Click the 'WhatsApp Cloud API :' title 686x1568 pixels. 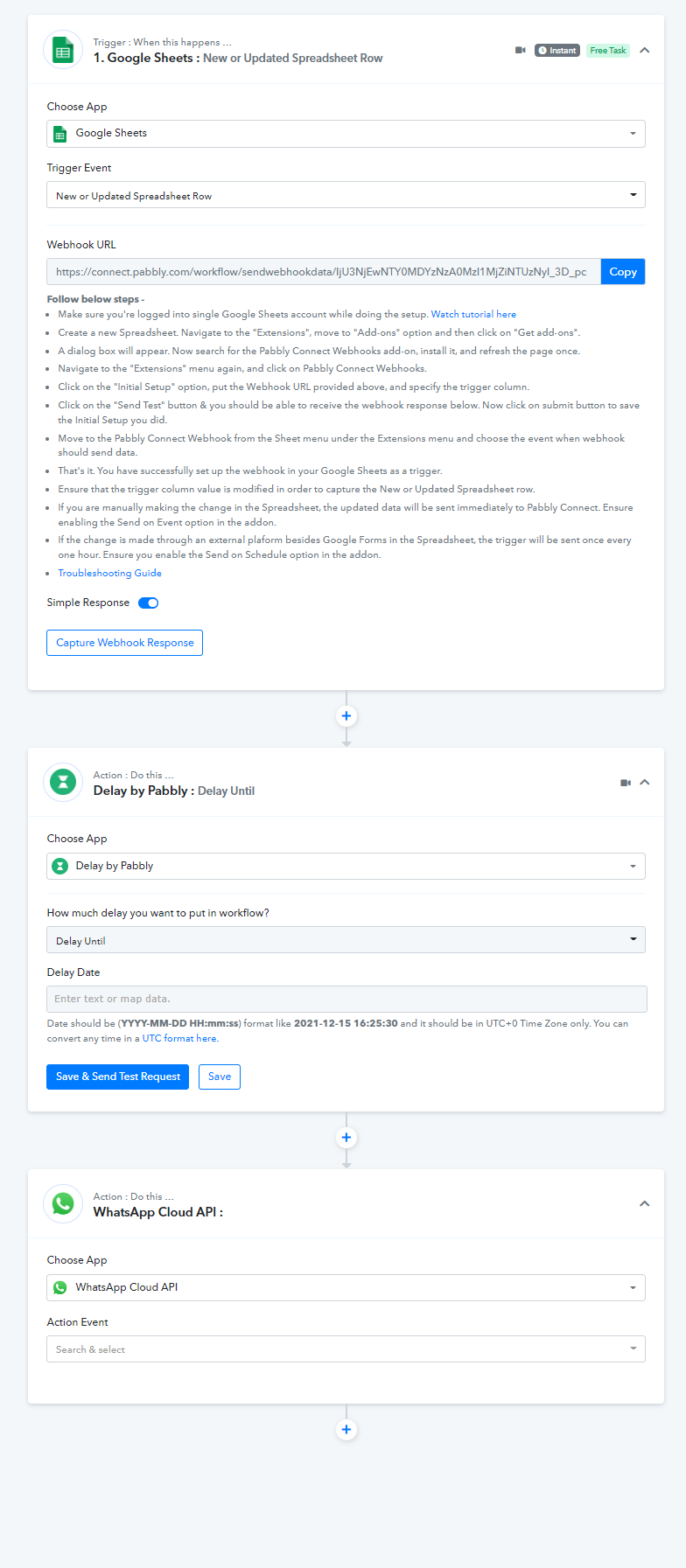(x=158, y=1212)
